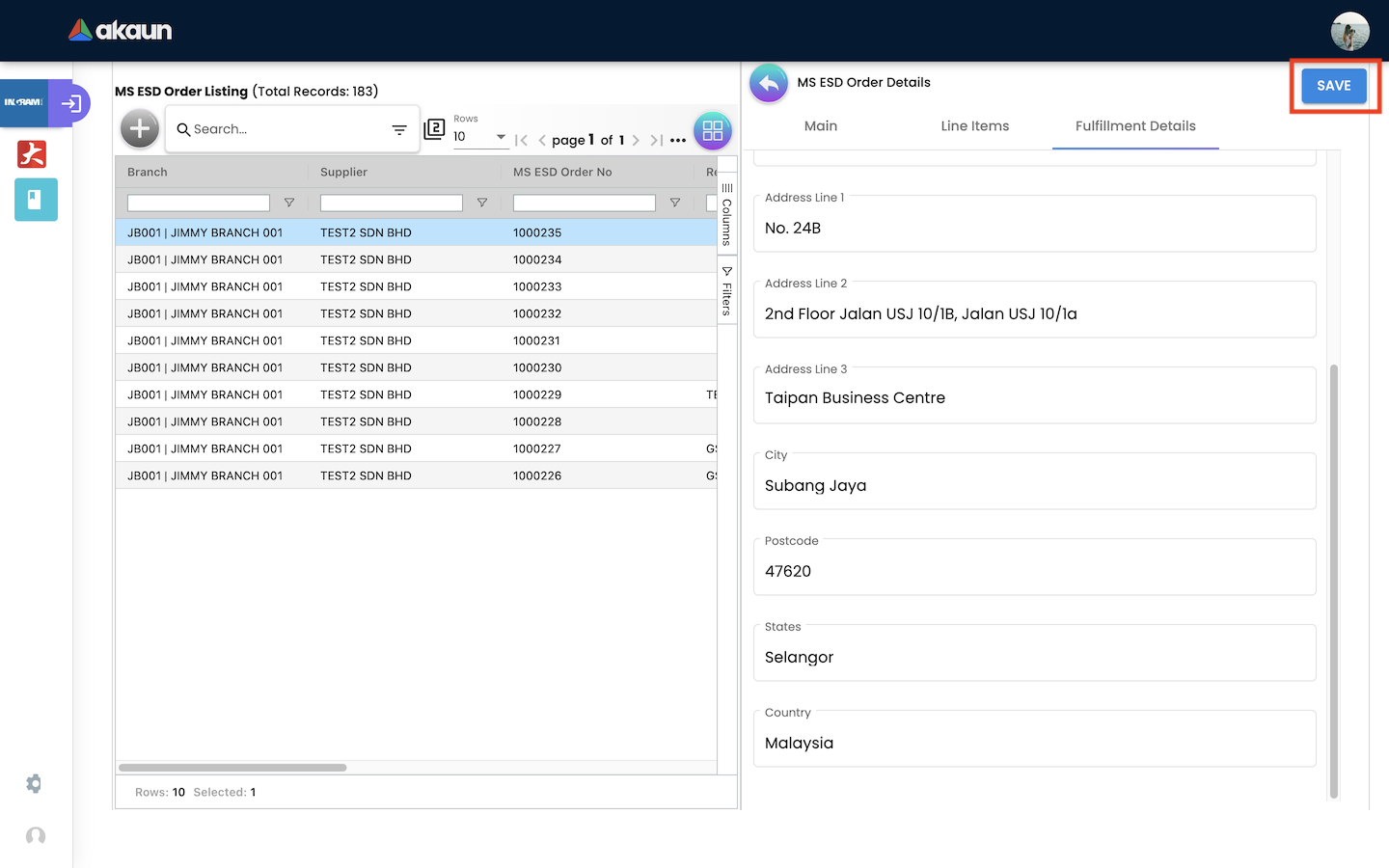Switch to the Line Items tab
Screen dimensions: 1389x868
point(974,126)
